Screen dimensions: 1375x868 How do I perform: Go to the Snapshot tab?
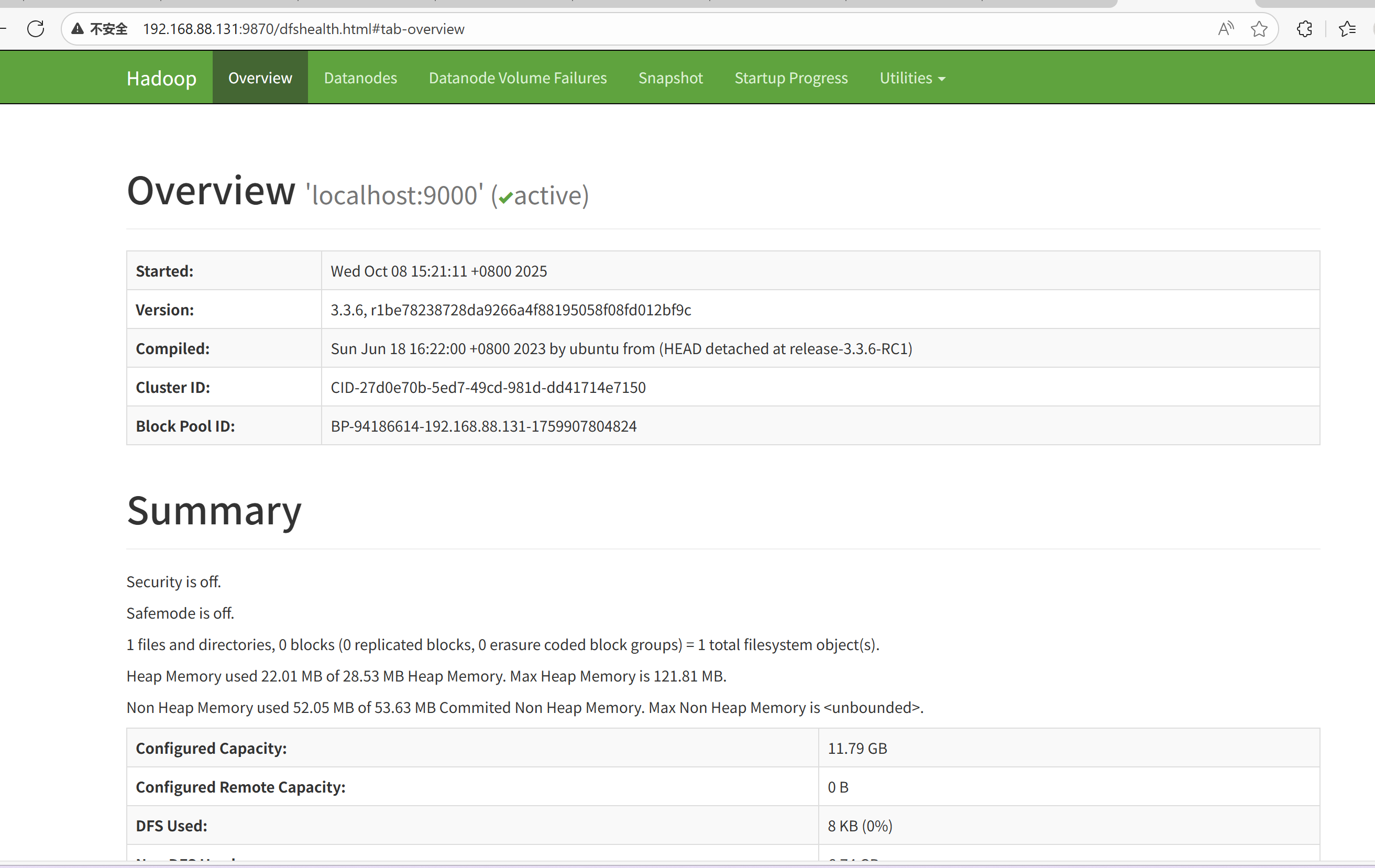[670, 78]
